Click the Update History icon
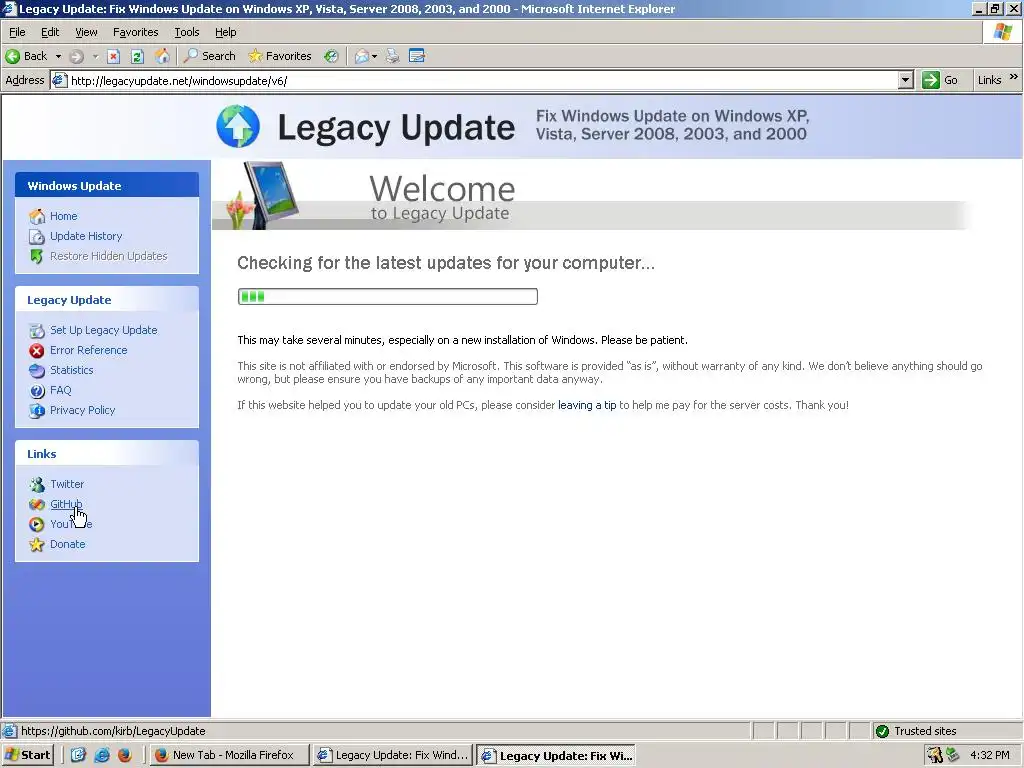 (37, 236)
